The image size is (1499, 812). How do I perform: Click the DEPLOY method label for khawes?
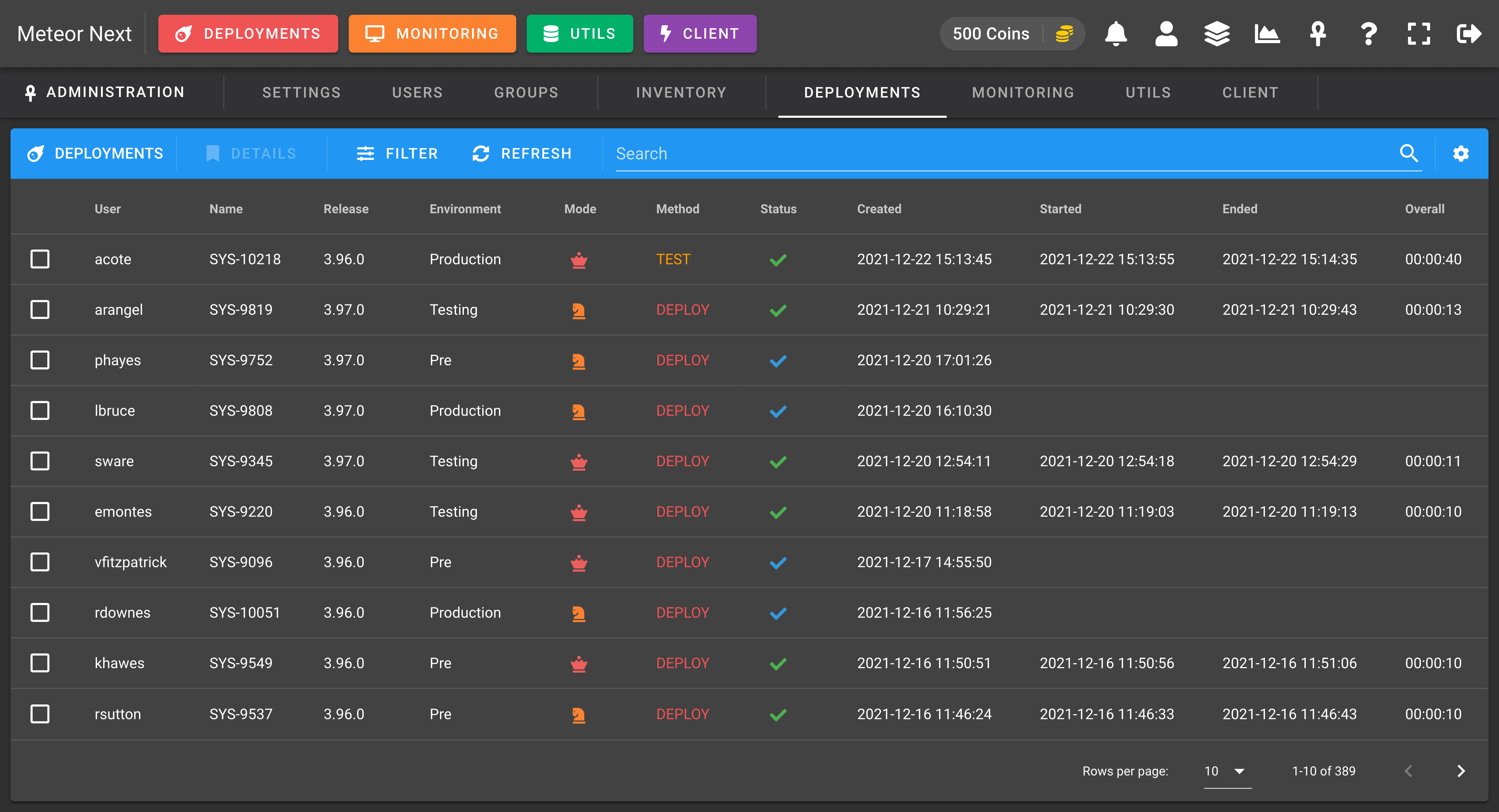pyautogui.click(x=683, y=663)
